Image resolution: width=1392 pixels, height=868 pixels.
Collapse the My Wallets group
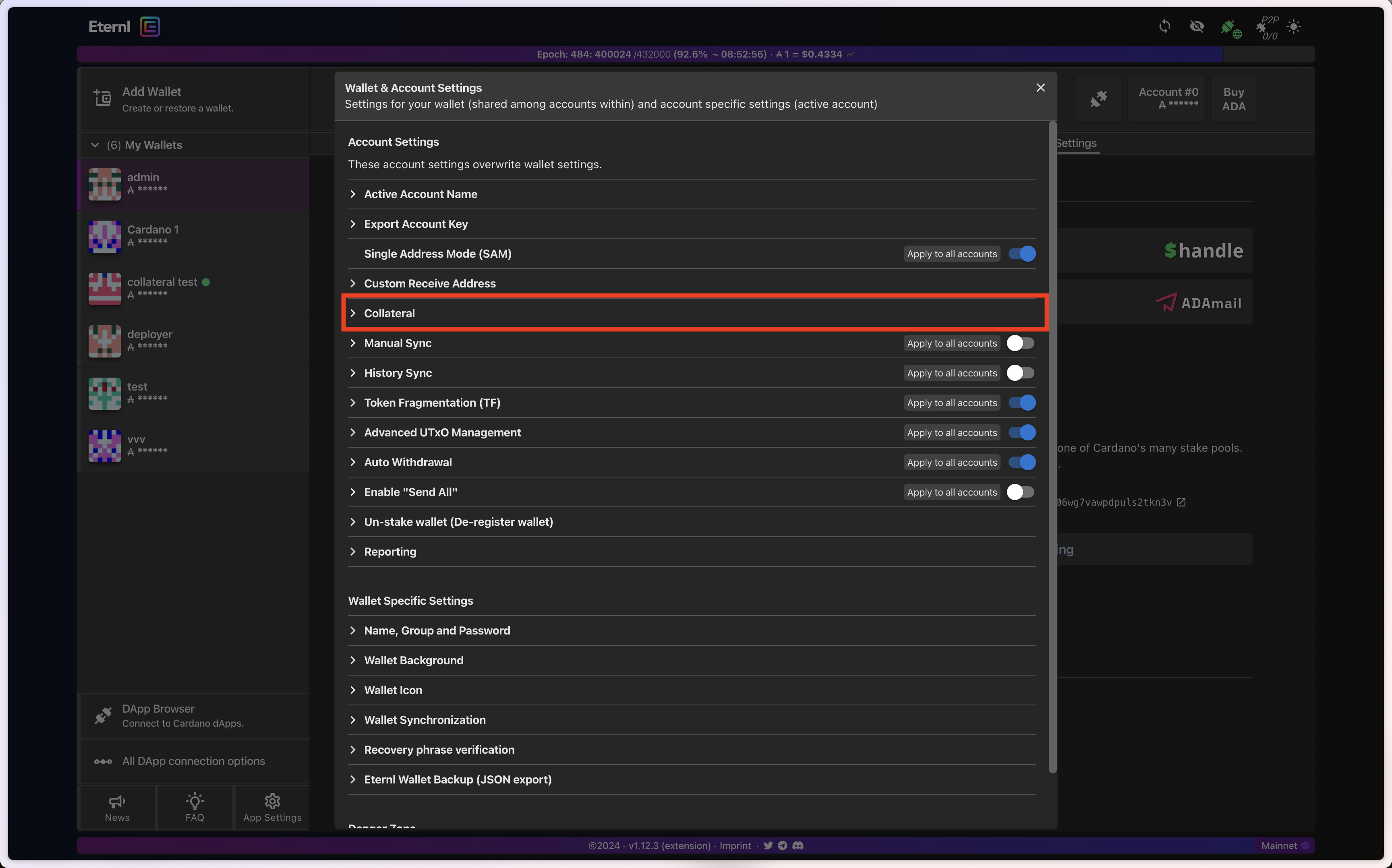(x=95, y=145)
